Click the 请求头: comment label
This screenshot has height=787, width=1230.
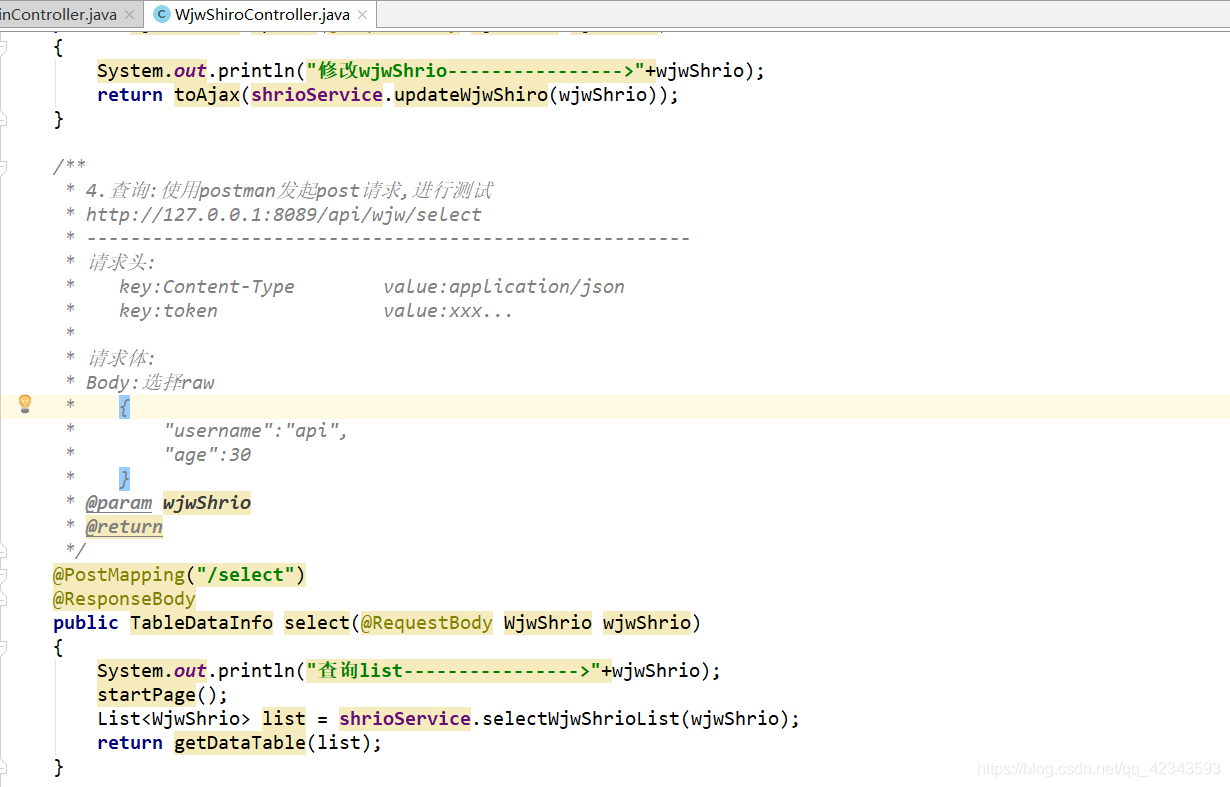(120, 263)
